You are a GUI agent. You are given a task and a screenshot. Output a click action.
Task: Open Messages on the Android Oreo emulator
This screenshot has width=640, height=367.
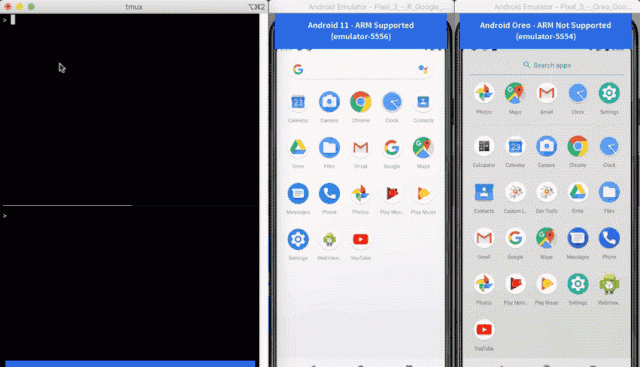coord(578,238)
